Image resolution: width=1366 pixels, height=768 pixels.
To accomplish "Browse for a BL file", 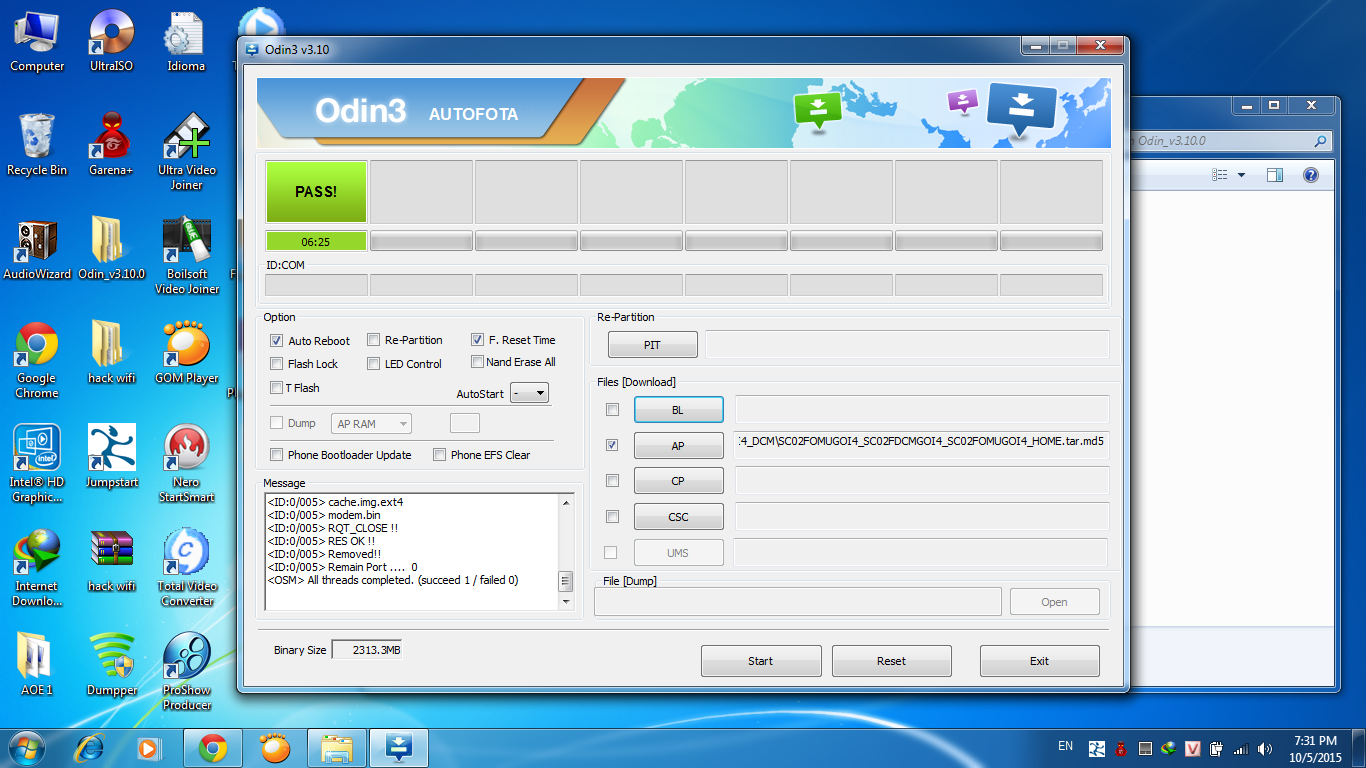I will tap(678, 410).
